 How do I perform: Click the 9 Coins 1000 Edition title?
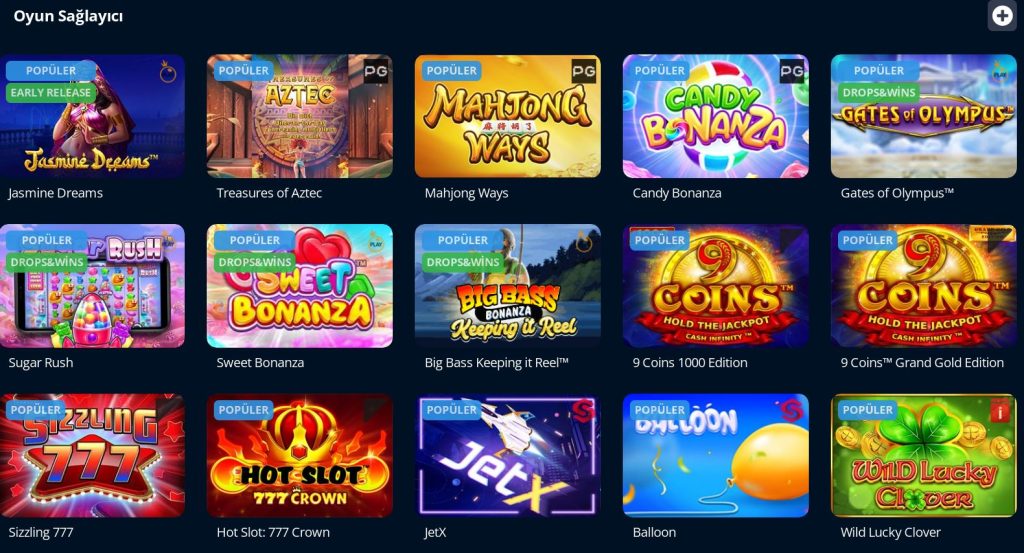coord(690,362)
